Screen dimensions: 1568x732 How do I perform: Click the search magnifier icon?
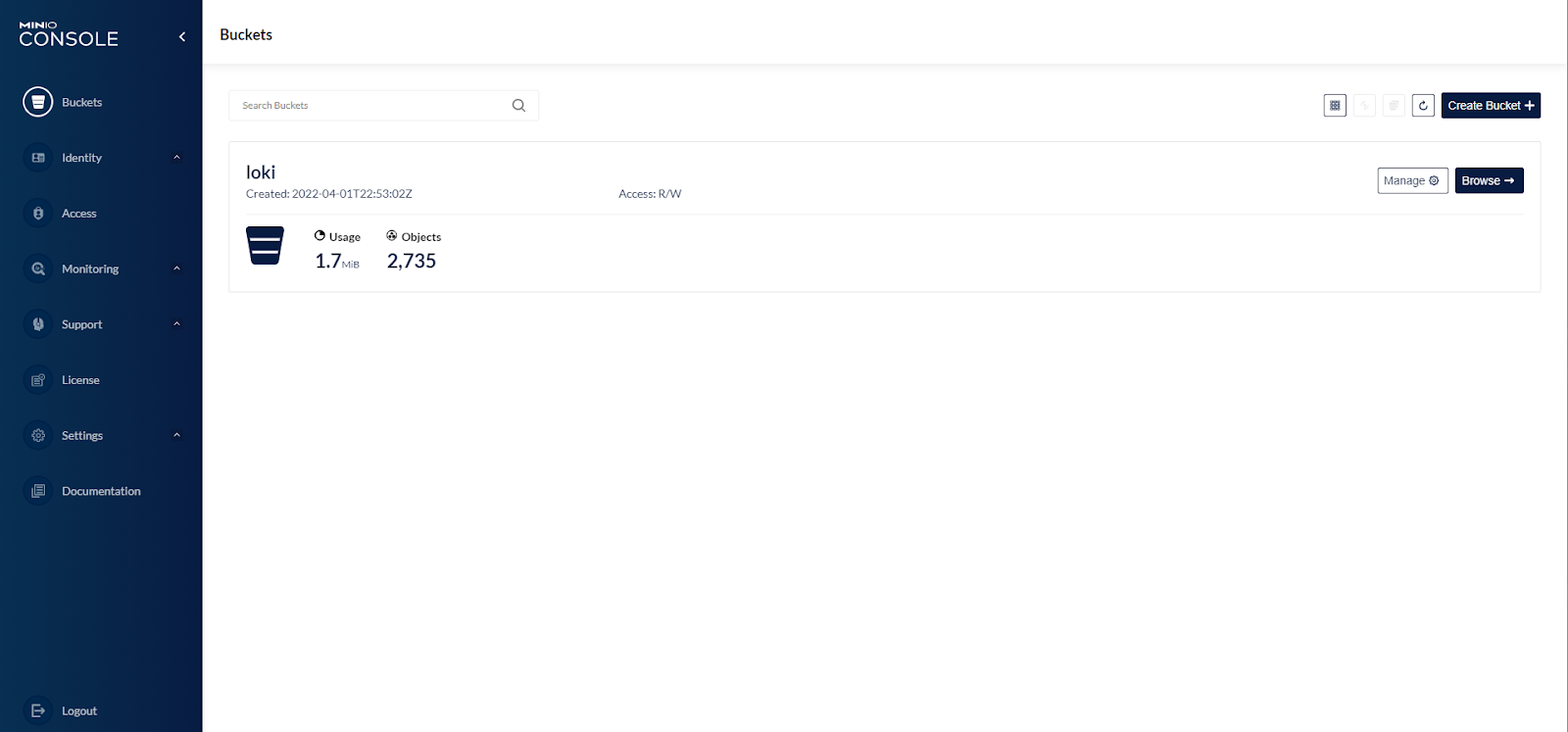click(518, 106)
